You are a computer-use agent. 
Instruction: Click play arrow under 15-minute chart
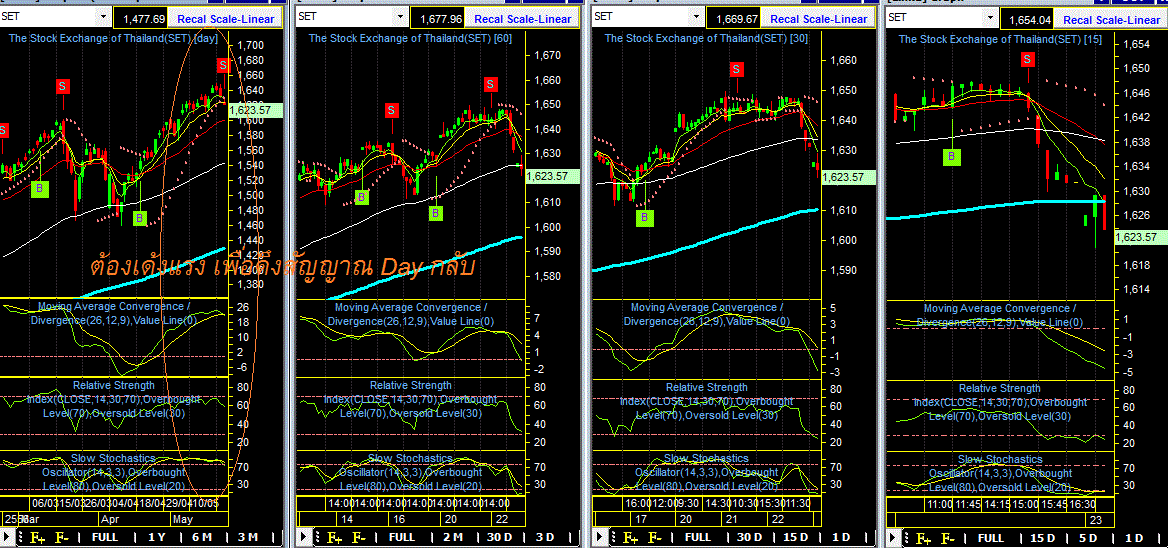click(892, 538)
